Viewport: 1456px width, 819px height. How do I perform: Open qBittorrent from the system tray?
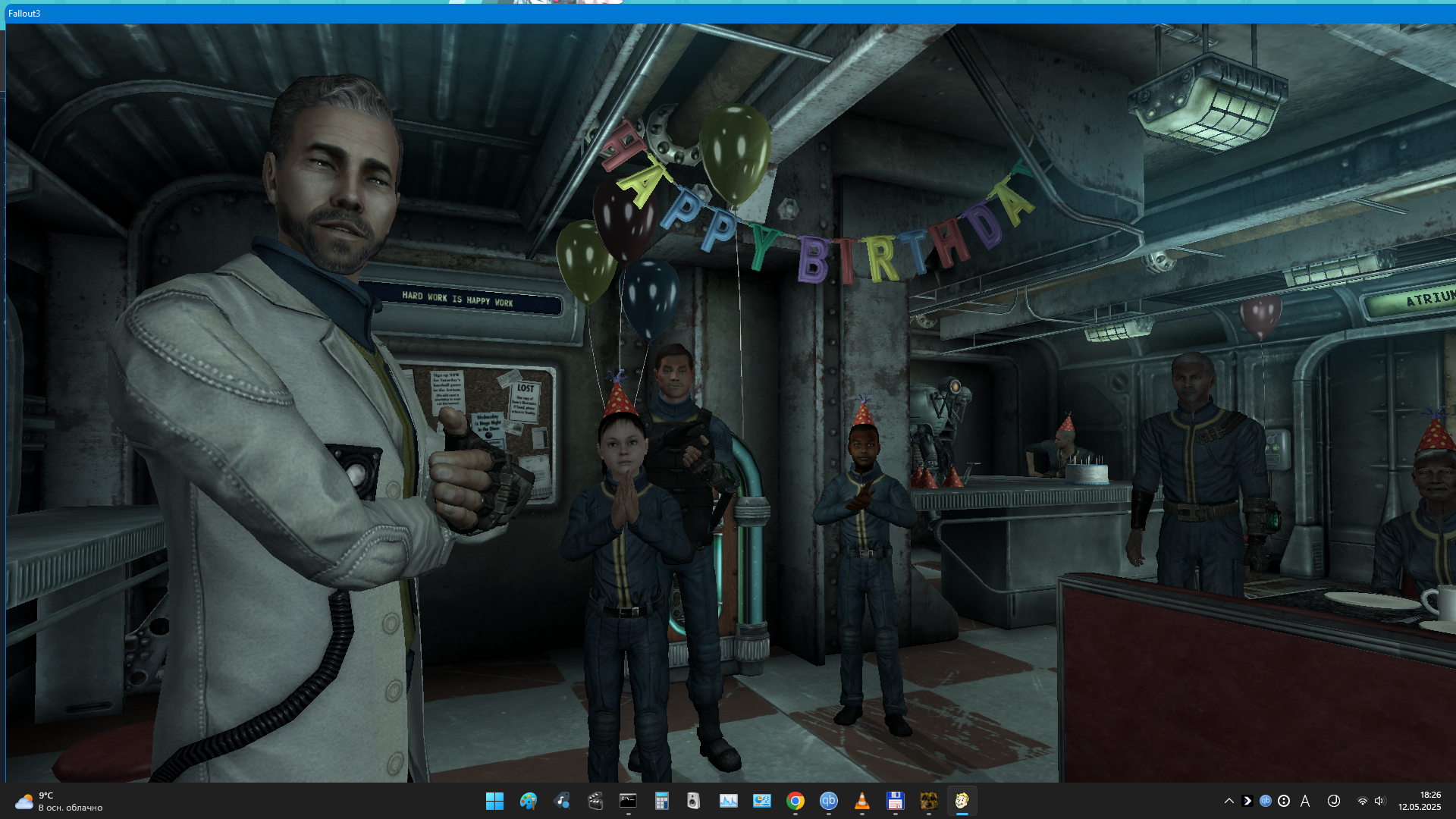[x=1266, y=801]
